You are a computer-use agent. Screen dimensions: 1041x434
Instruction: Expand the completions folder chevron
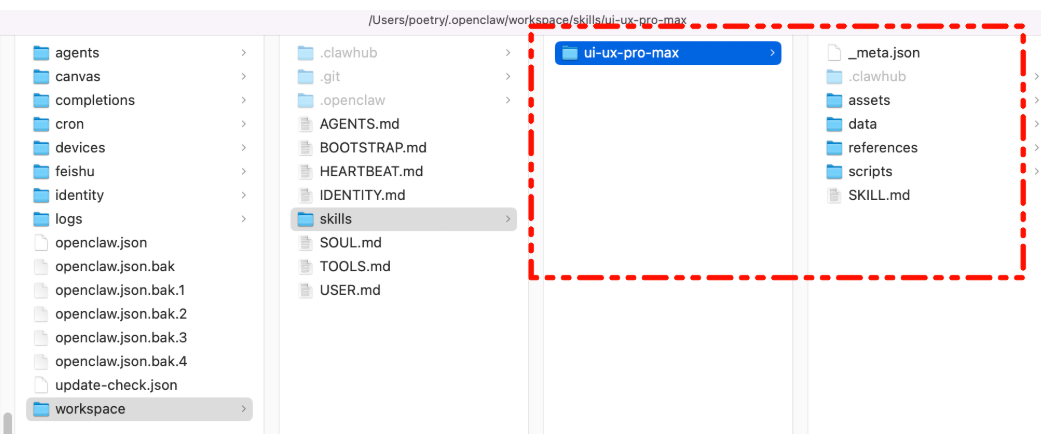244,100
